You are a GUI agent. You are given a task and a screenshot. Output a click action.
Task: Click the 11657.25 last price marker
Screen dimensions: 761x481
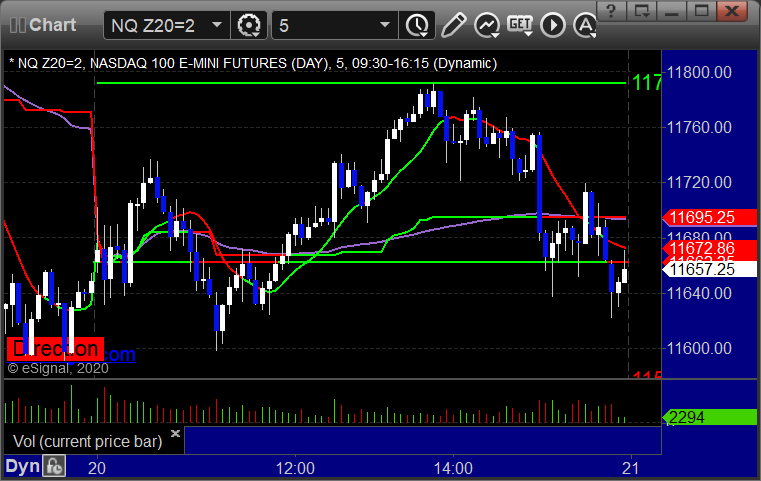click(710, 269)
